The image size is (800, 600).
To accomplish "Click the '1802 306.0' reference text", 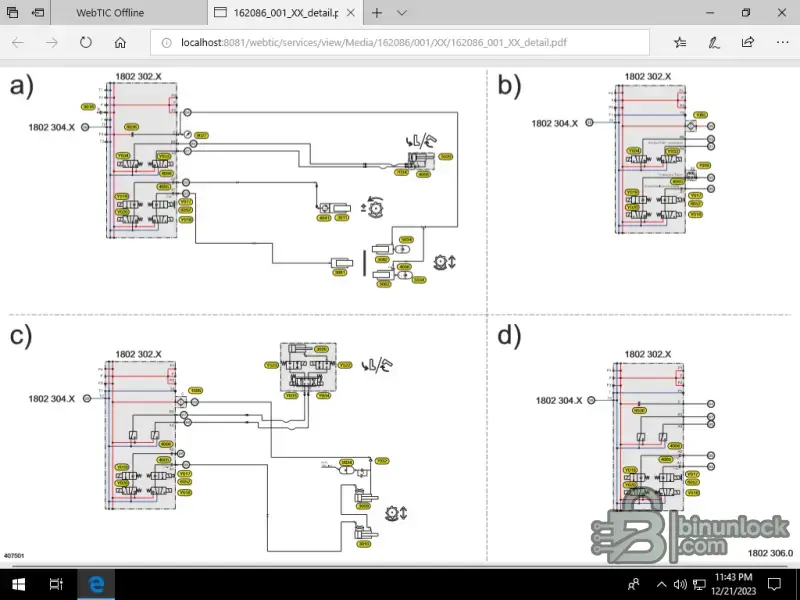I will (x=770, y=553).
